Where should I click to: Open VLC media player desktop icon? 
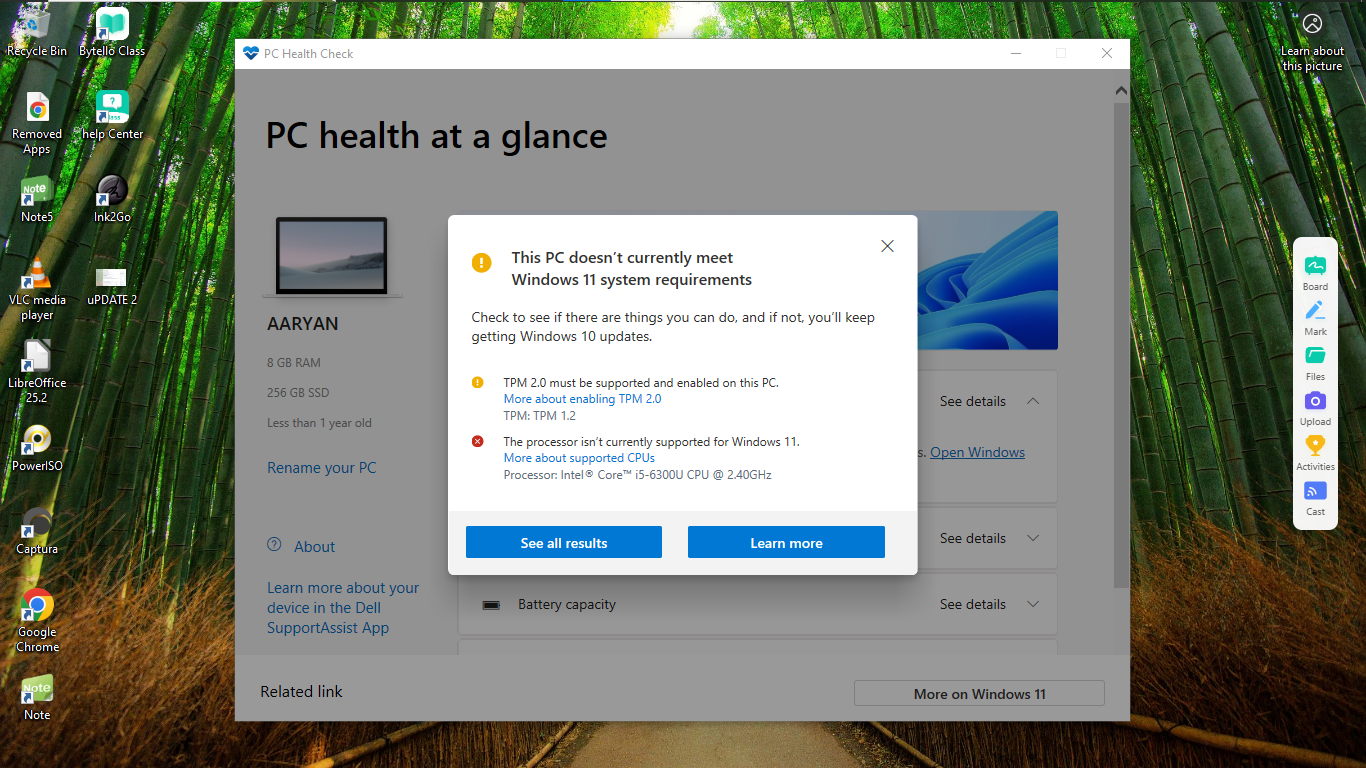click(x=37, y=289)
